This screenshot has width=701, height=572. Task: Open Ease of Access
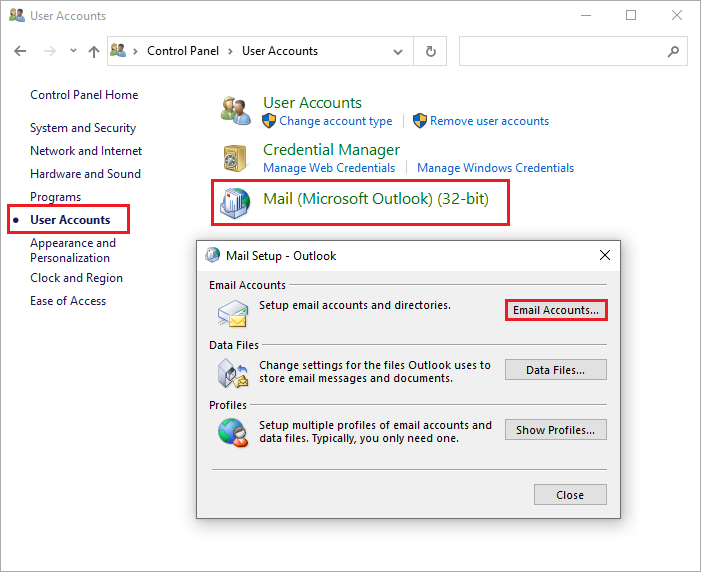tap(68, 301)
